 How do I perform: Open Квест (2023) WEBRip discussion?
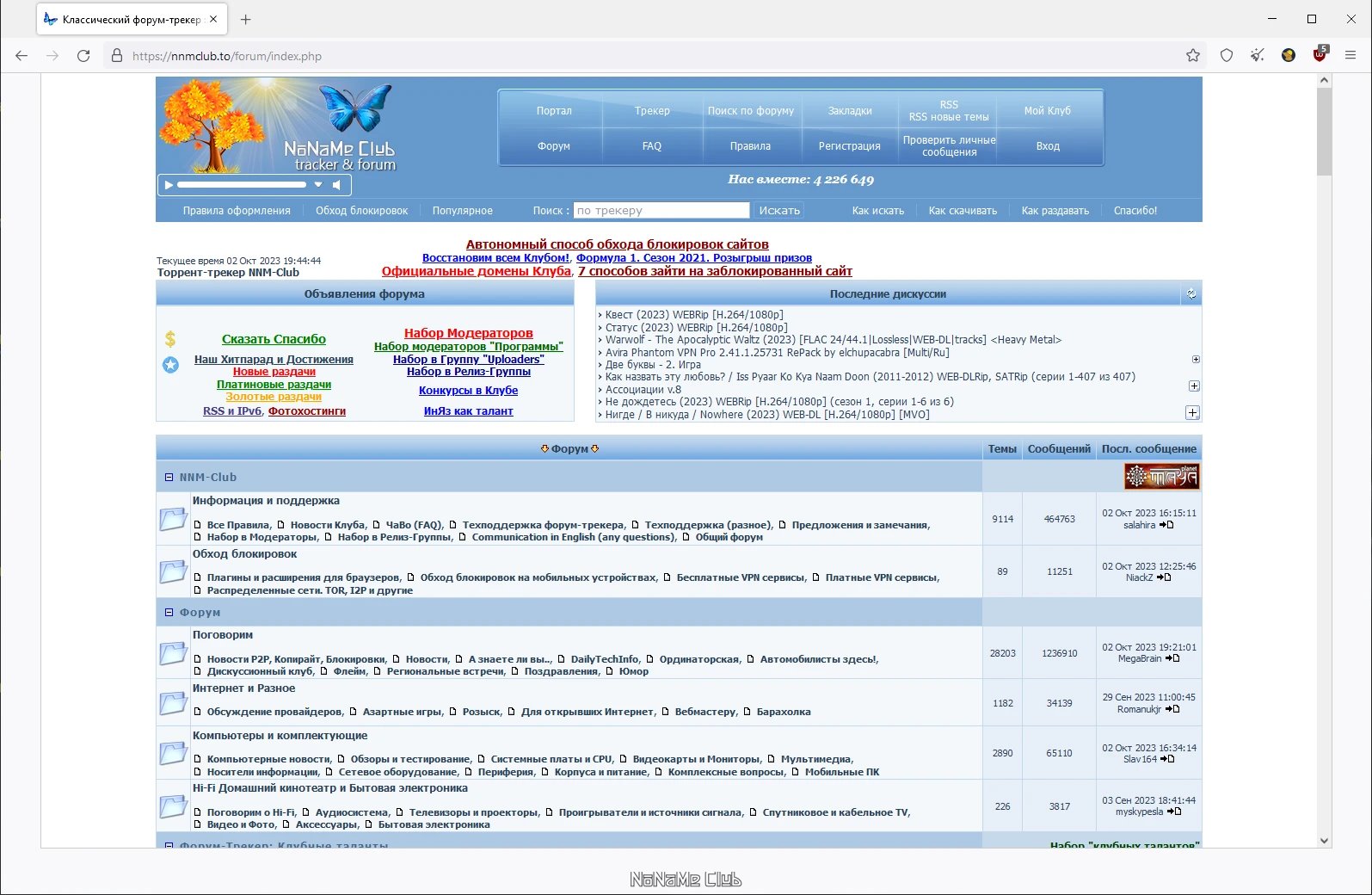pyautogui.click(x=694, y=315)
